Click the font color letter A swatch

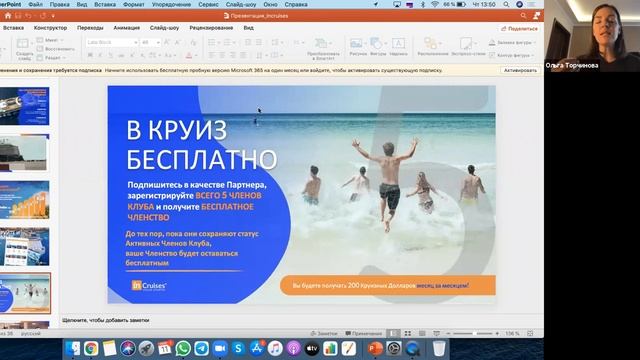pyautogui.click(x=189, y=56)
